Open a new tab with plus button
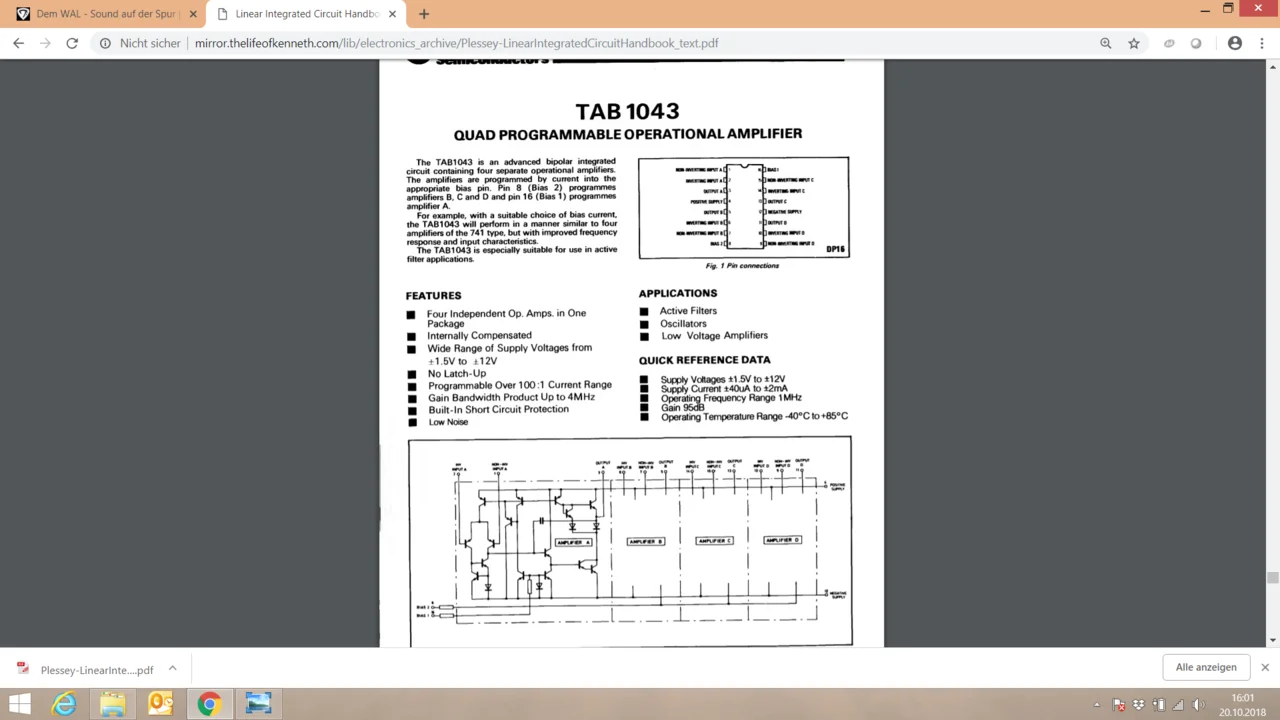The height and width of the screenshot is (720, 1280). [x=424, y=14]
